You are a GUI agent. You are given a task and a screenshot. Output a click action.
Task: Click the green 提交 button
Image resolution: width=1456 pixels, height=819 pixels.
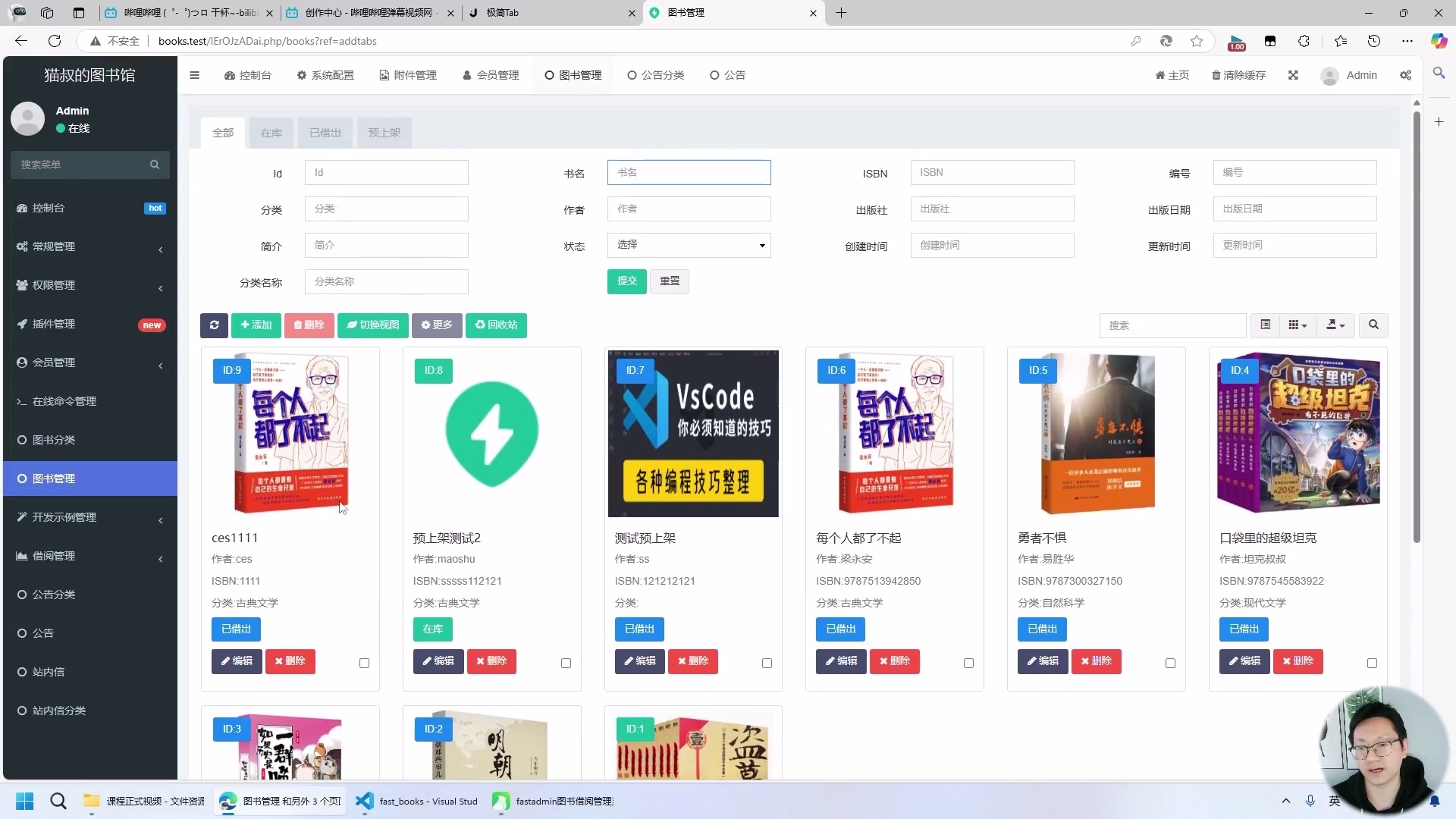(x=626, y=281)
